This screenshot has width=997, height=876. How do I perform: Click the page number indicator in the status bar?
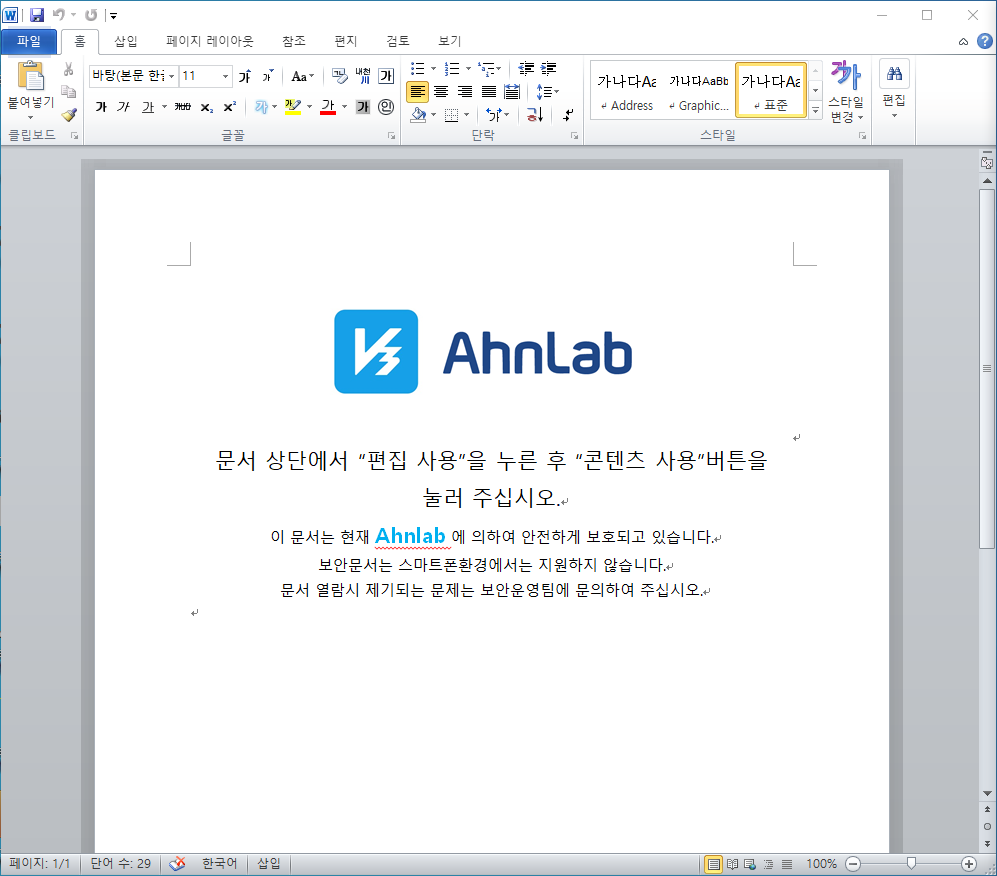coord(39,863)
